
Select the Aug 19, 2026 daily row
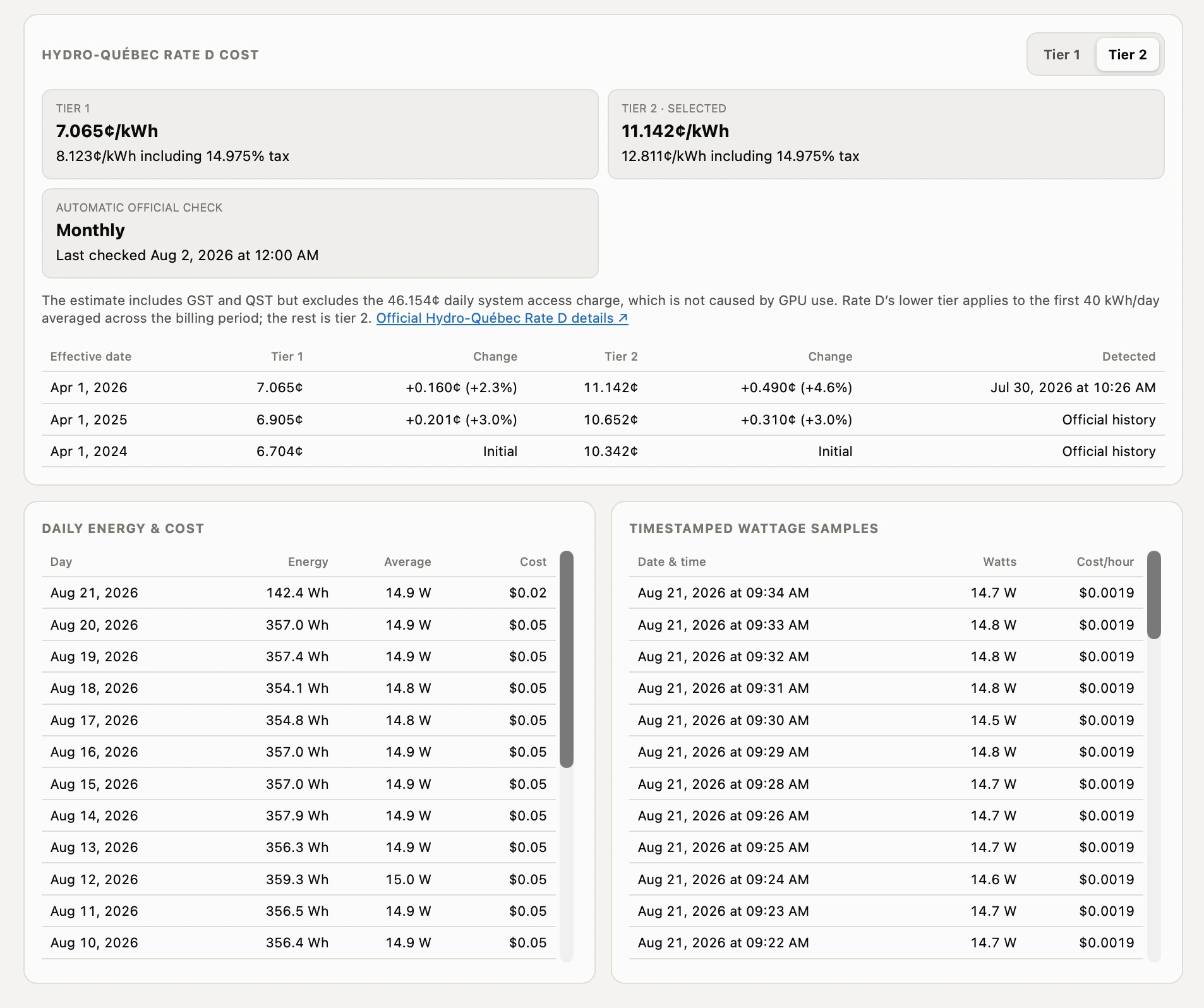coord(299,657)
